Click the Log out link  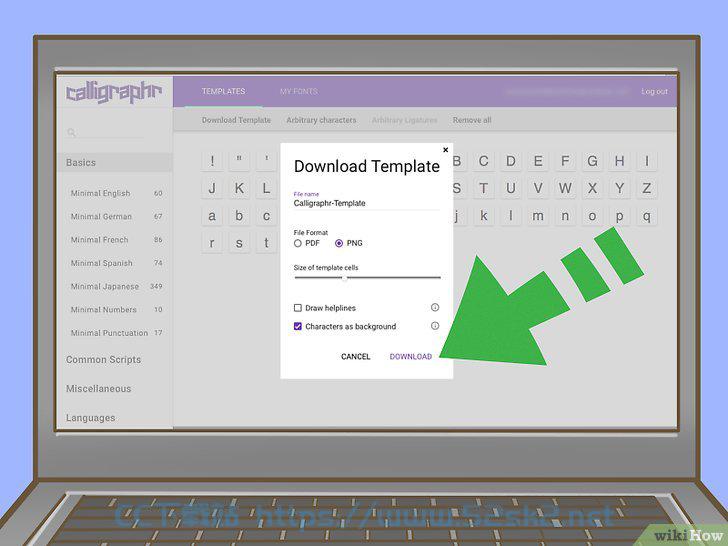click(x=654, y=91)
